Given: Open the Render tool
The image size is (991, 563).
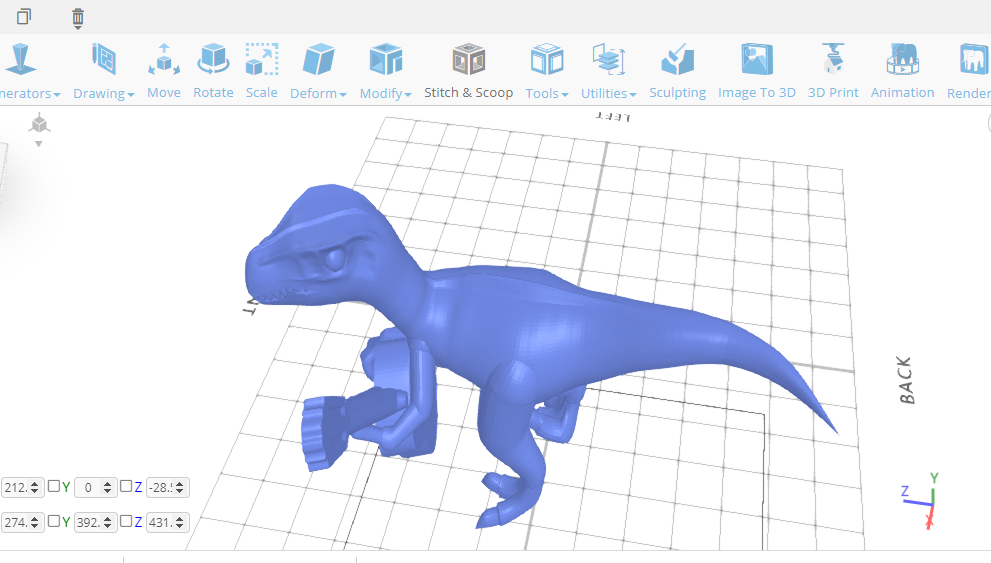Looking at the screenshot, I should click(x=969, y=71).
